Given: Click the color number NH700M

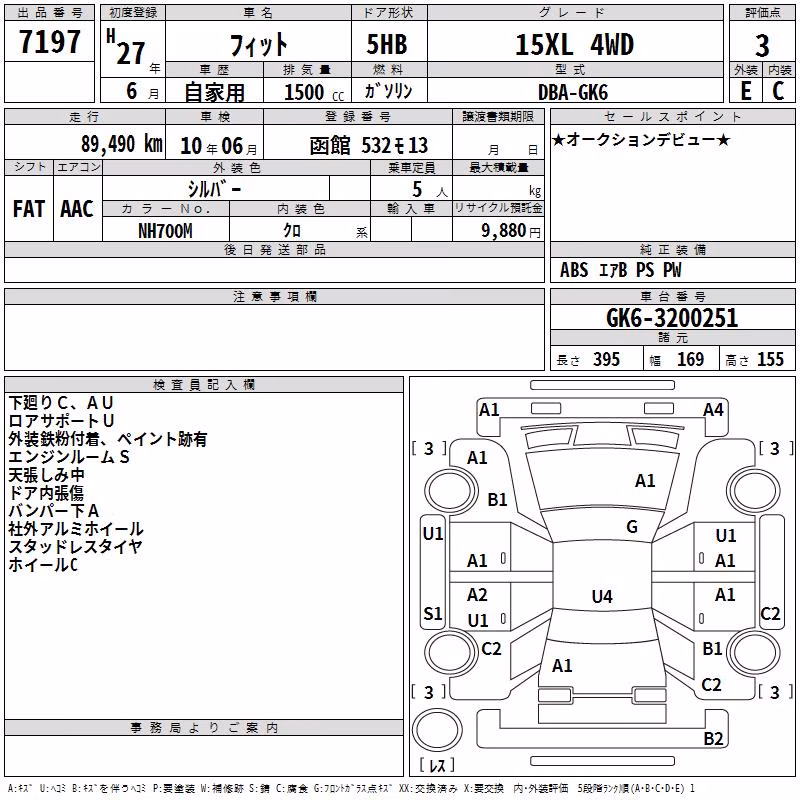Looking at the screenshot, I should tap(165, 231).
